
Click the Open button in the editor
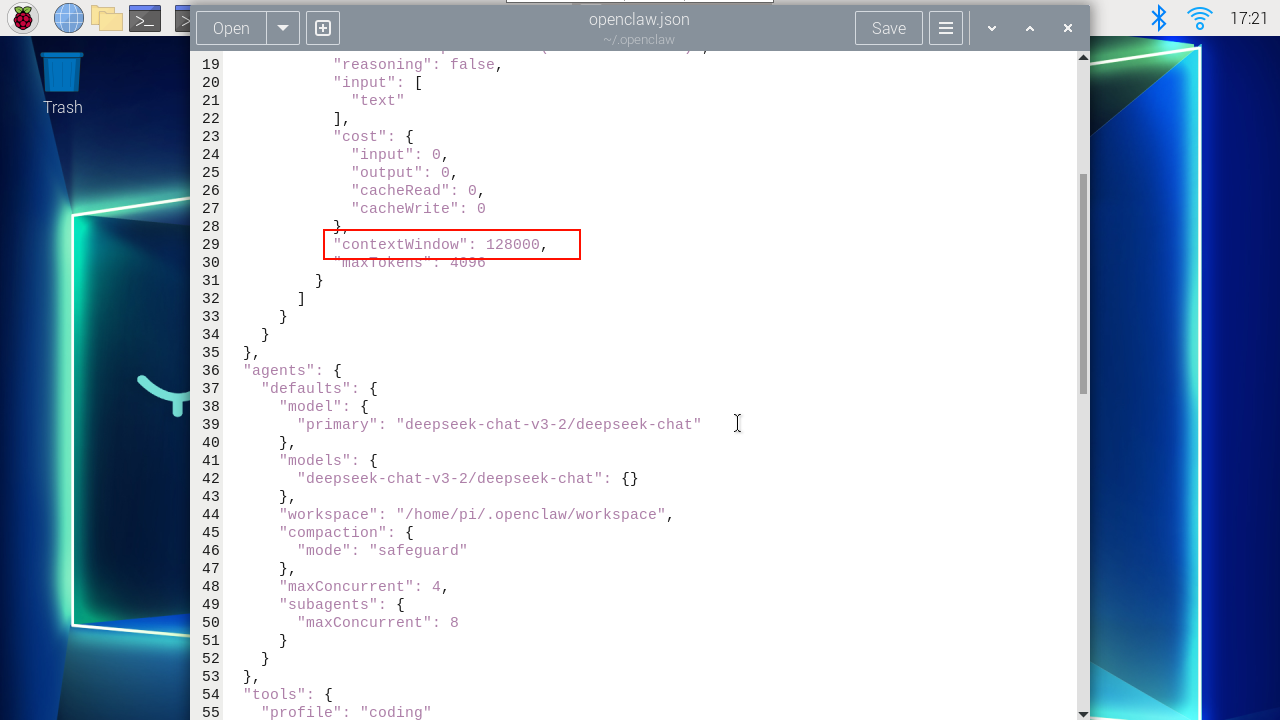(x=231, y=28)
